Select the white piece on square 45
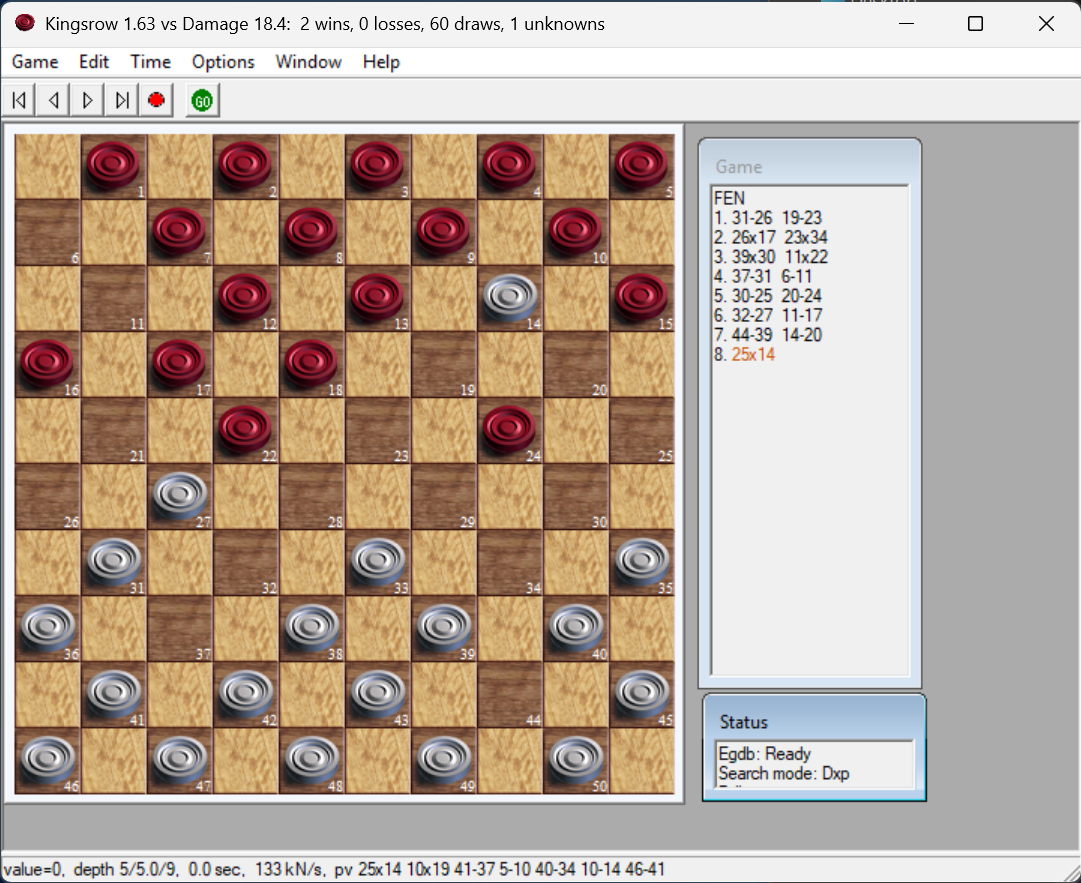The width and height of the screenshot is (1081, 883). 643,693
